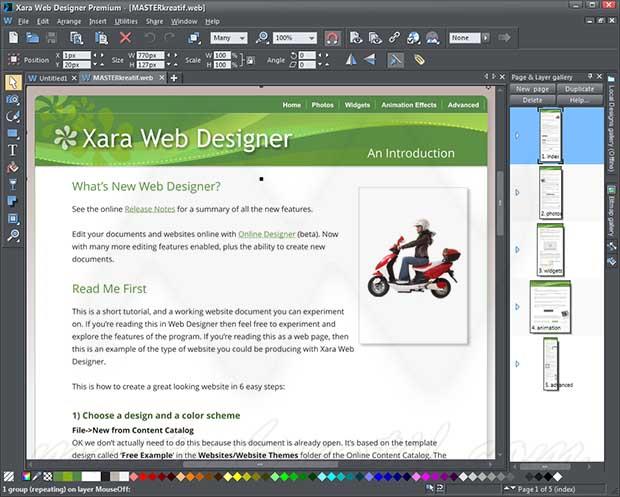Open a file with the folder icon
The width and height of the screenshot is (620, 497).
pos(32,38)
